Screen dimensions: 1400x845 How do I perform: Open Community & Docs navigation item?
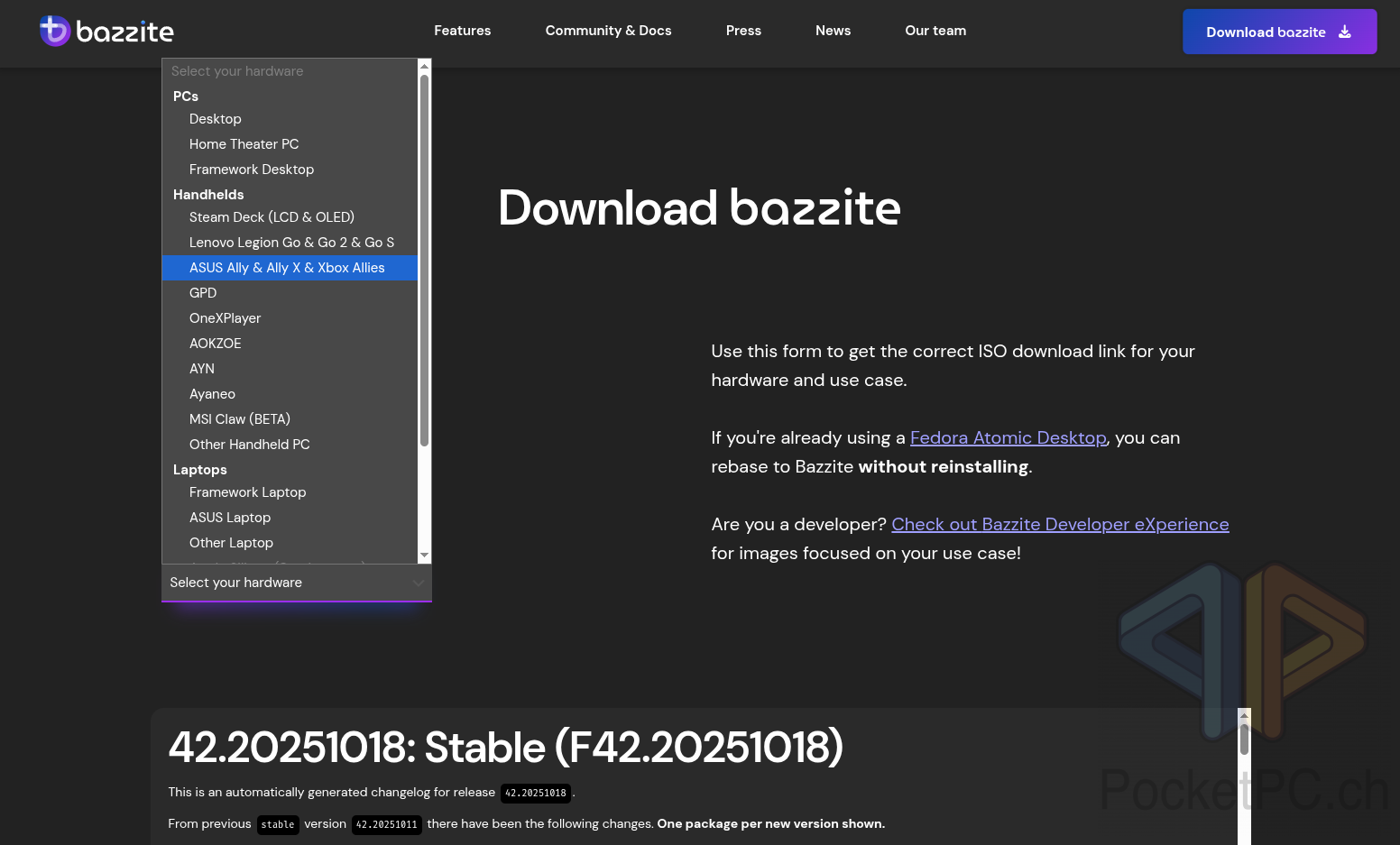[x=608, y=31]
